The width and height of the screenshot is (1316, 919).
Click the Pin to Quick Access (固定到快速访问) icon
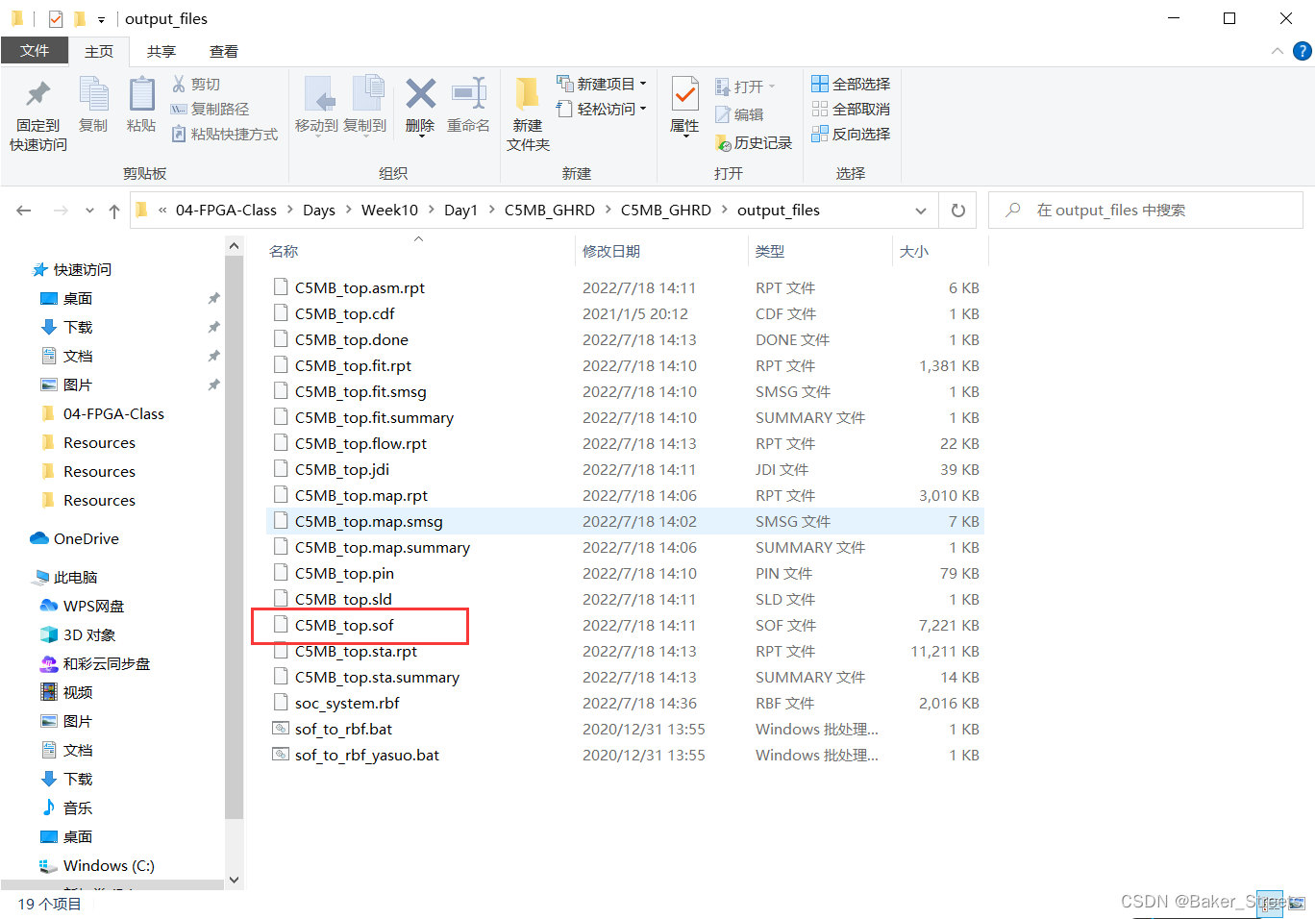[x=38, y=94]
